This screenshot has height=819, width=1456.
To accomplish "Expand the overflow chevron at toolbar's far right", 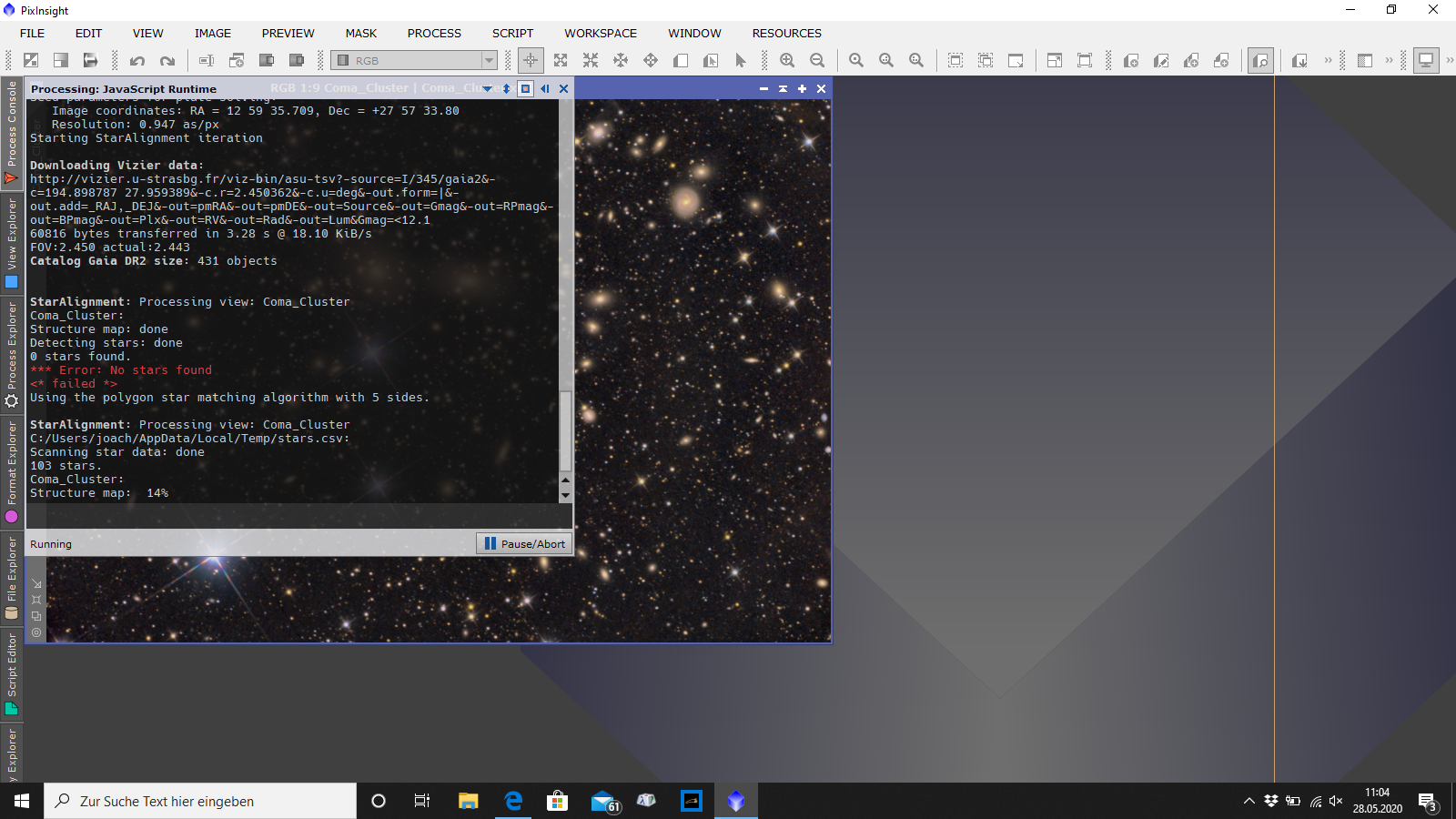I will (1450, 60).
